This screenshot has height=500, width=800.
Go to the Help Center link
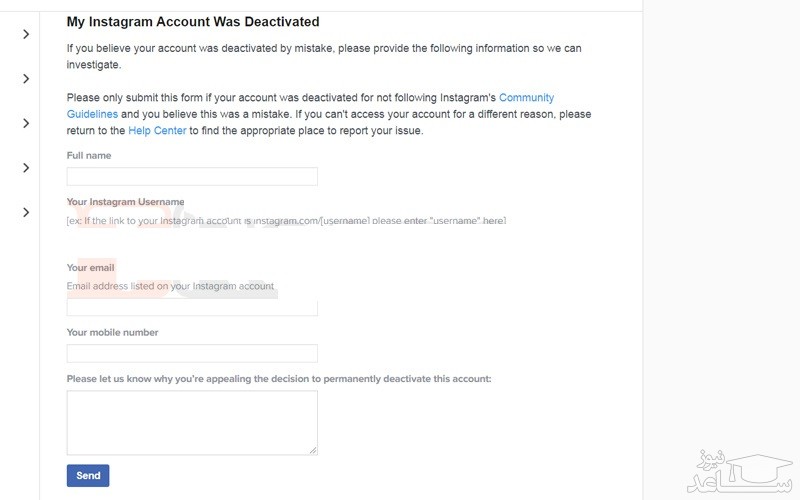pyautogui.click(x=157, y=130)
